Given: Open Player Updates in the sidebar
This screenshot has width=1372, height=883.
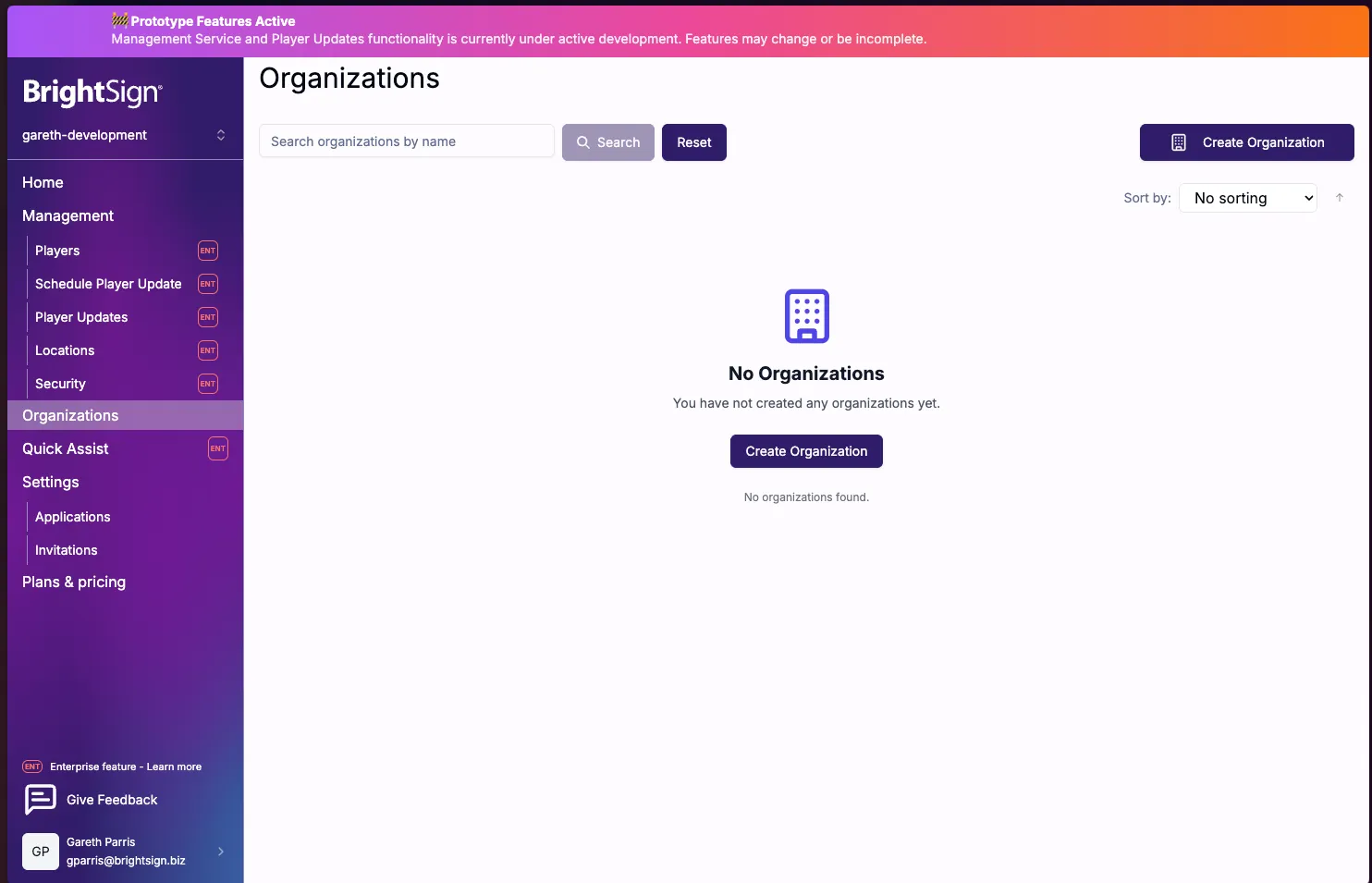Looking at the screenshot, I should tap(81, 317).
